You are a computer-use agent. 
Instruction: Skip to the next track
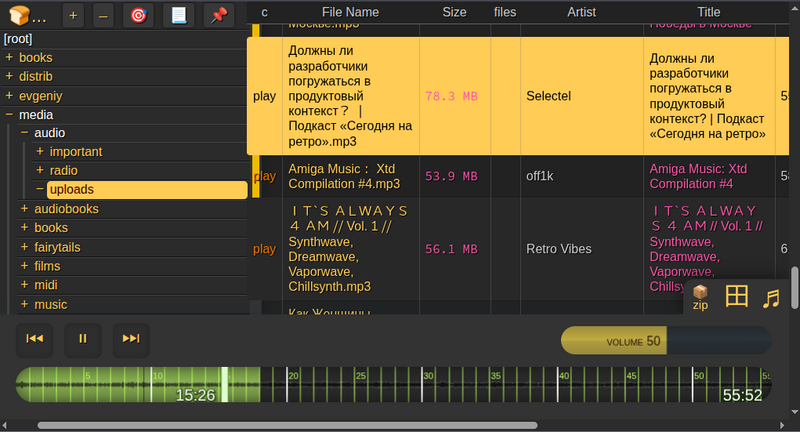(131, 339)
